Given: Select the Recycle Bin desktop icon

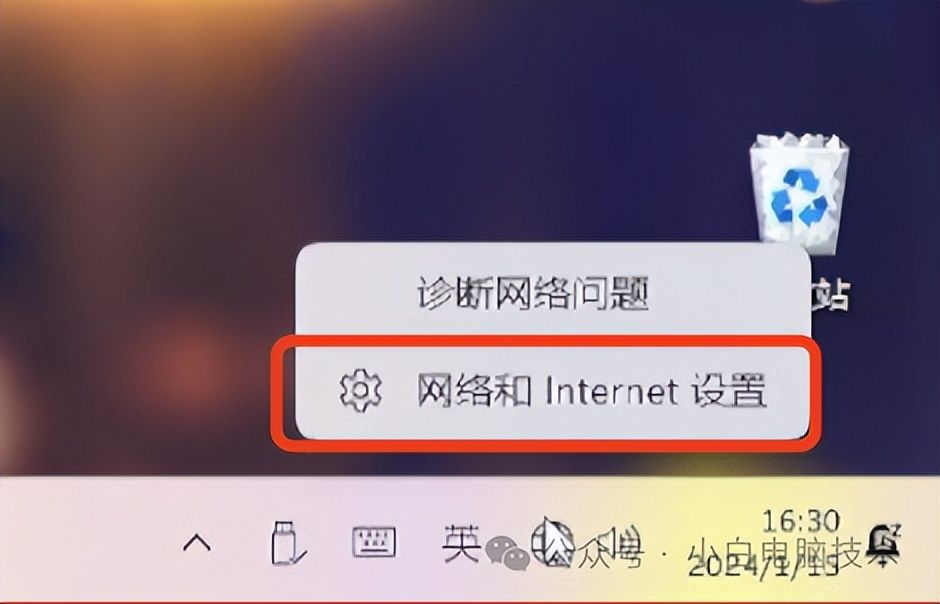Looking at the screenshot, I should tap(799, 195).
